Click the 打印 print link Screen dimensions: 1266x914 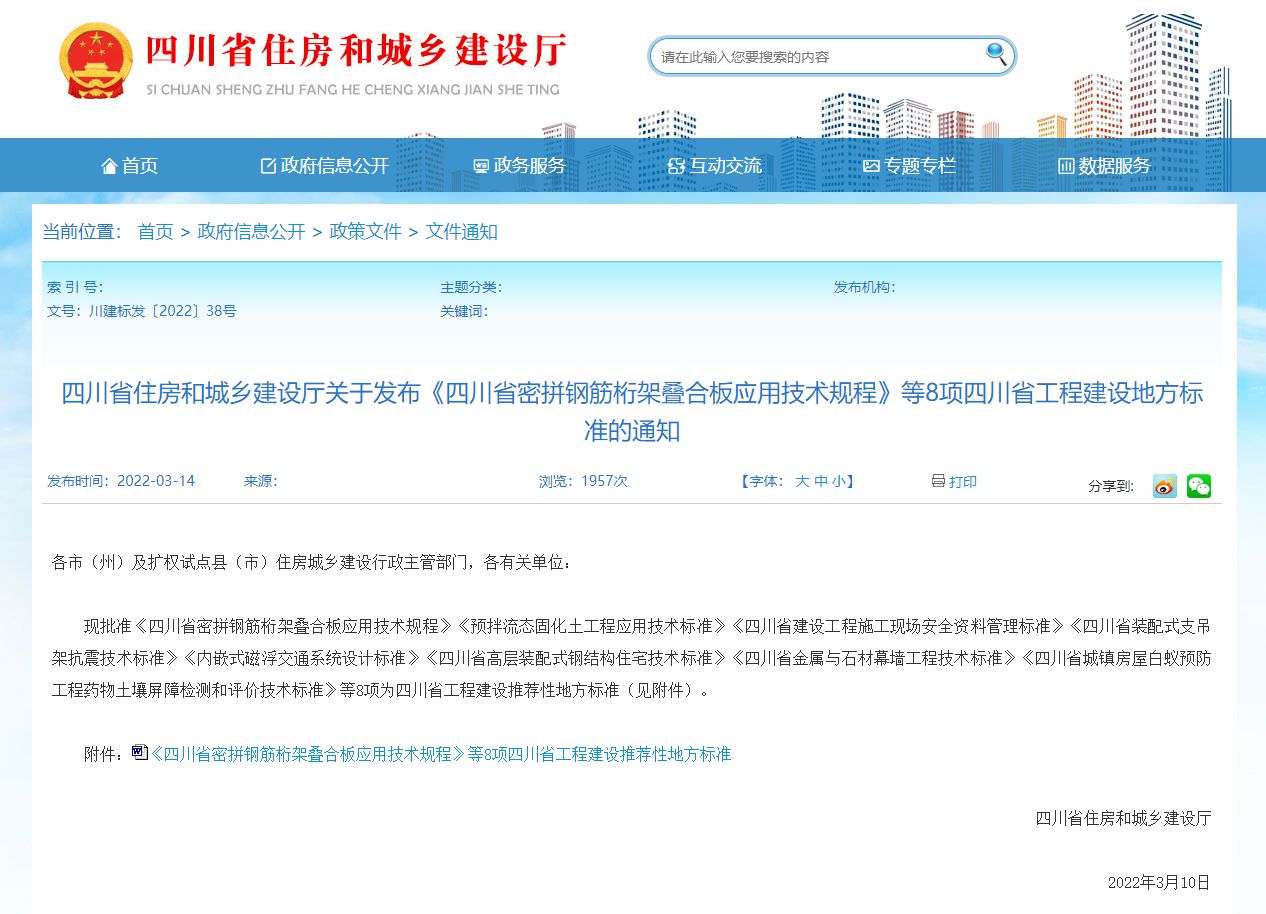point(963,481)
